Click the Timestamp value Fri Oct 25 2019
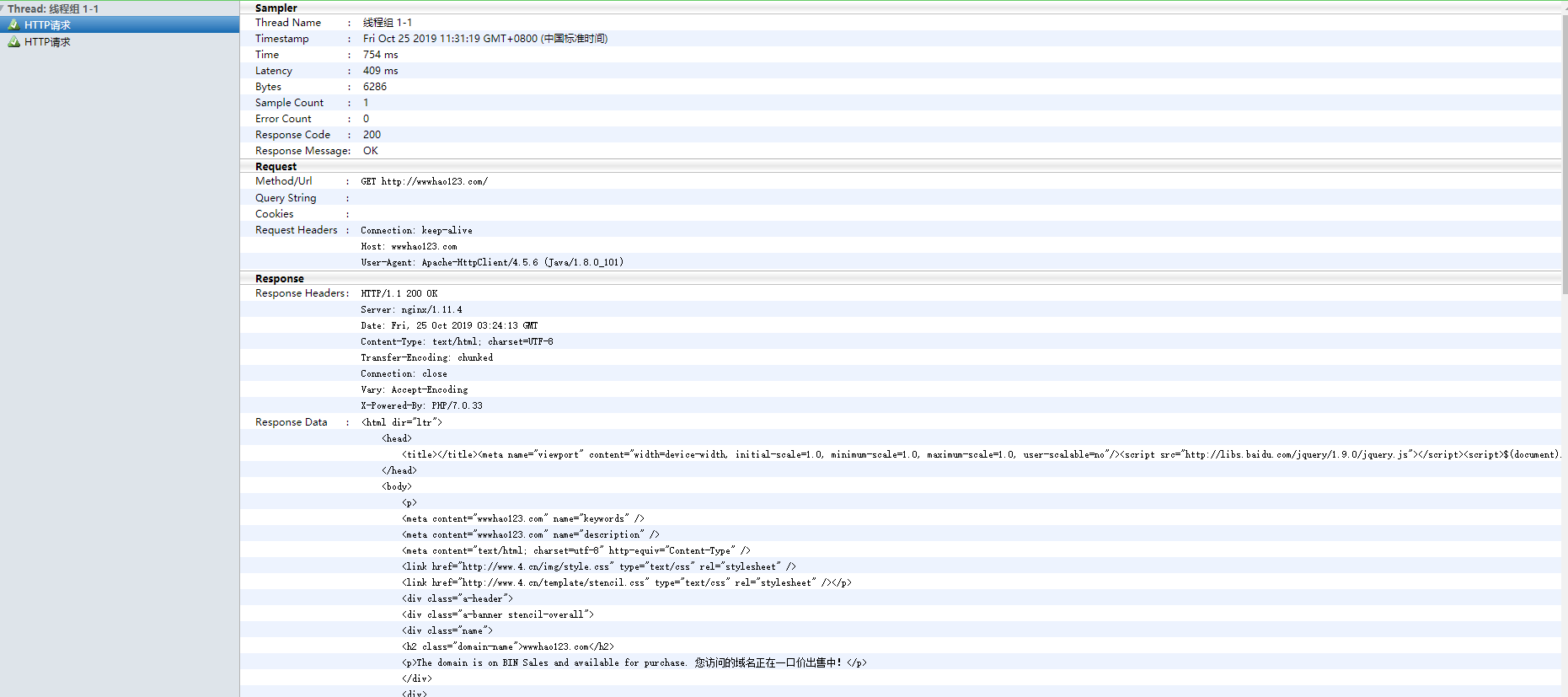Viewport: 1568px width, 697px height. 485,39
